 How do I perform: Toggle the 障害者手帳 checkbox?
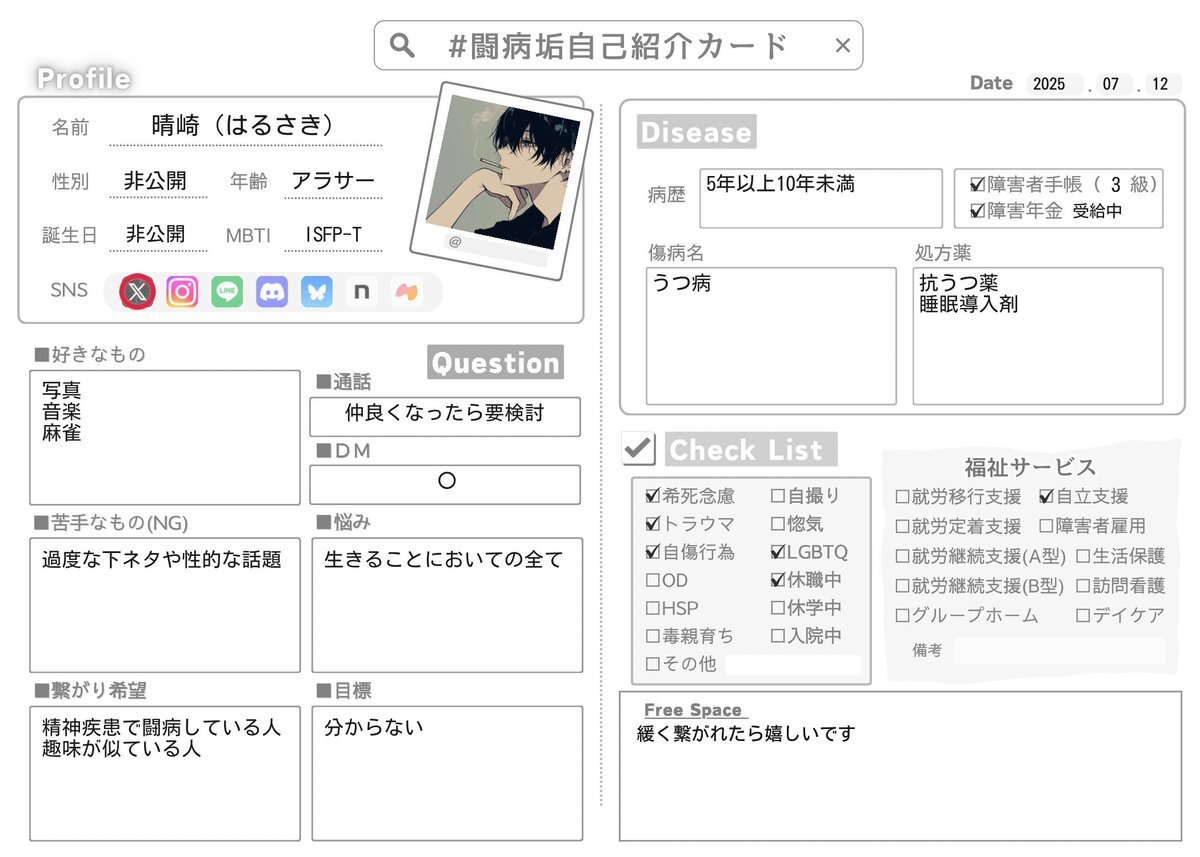pos(978,185)
